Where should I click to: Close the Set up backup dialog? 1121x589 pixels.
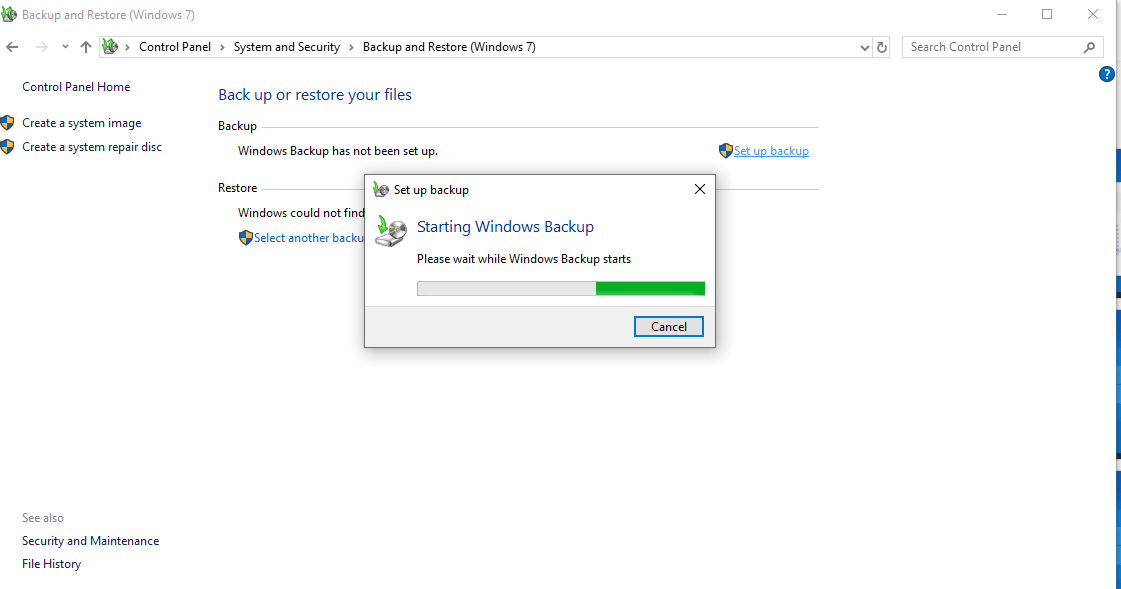[x=700, y=189]
